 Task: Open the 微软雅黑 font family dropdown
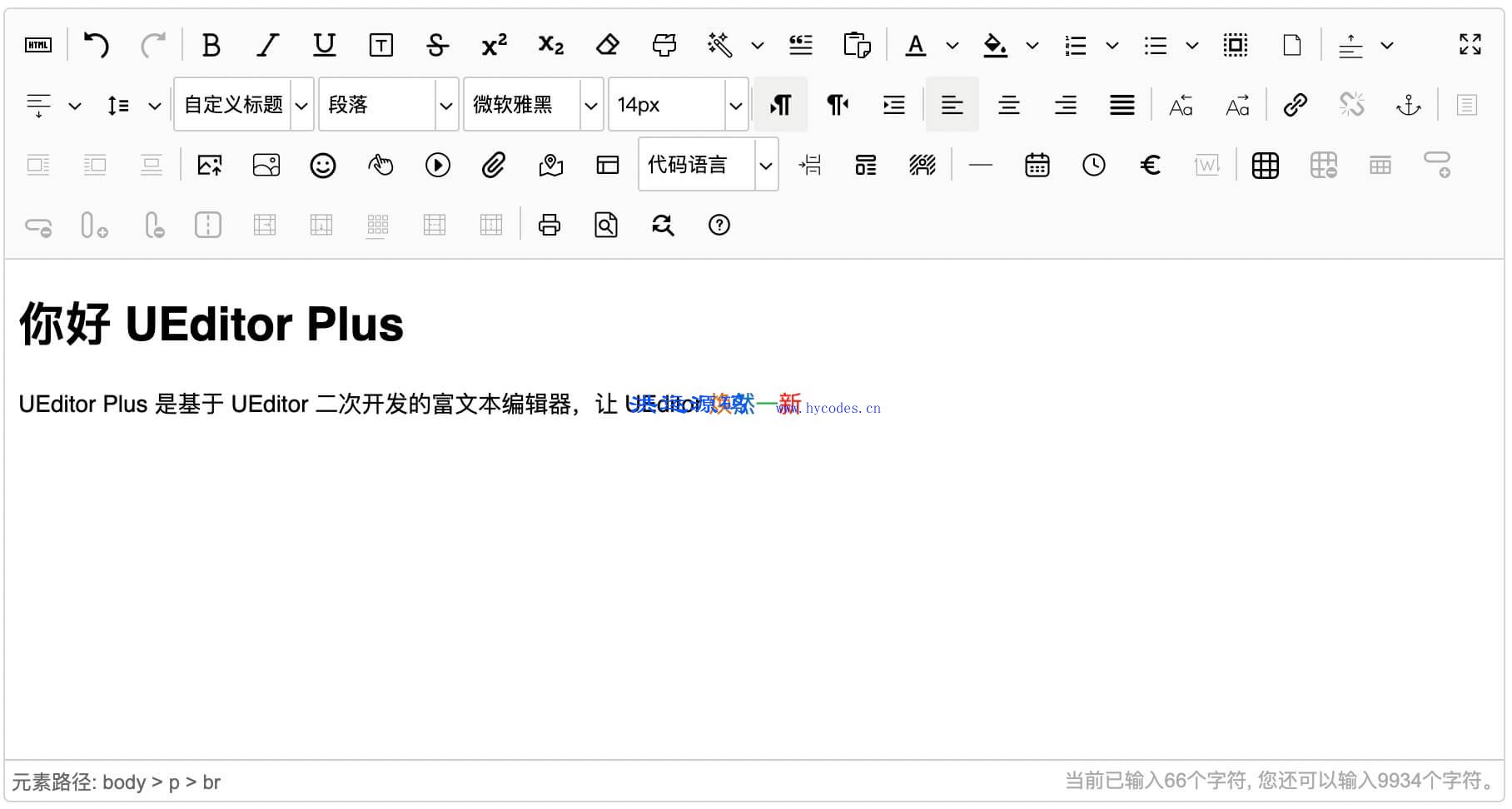[x=534, y=105]
